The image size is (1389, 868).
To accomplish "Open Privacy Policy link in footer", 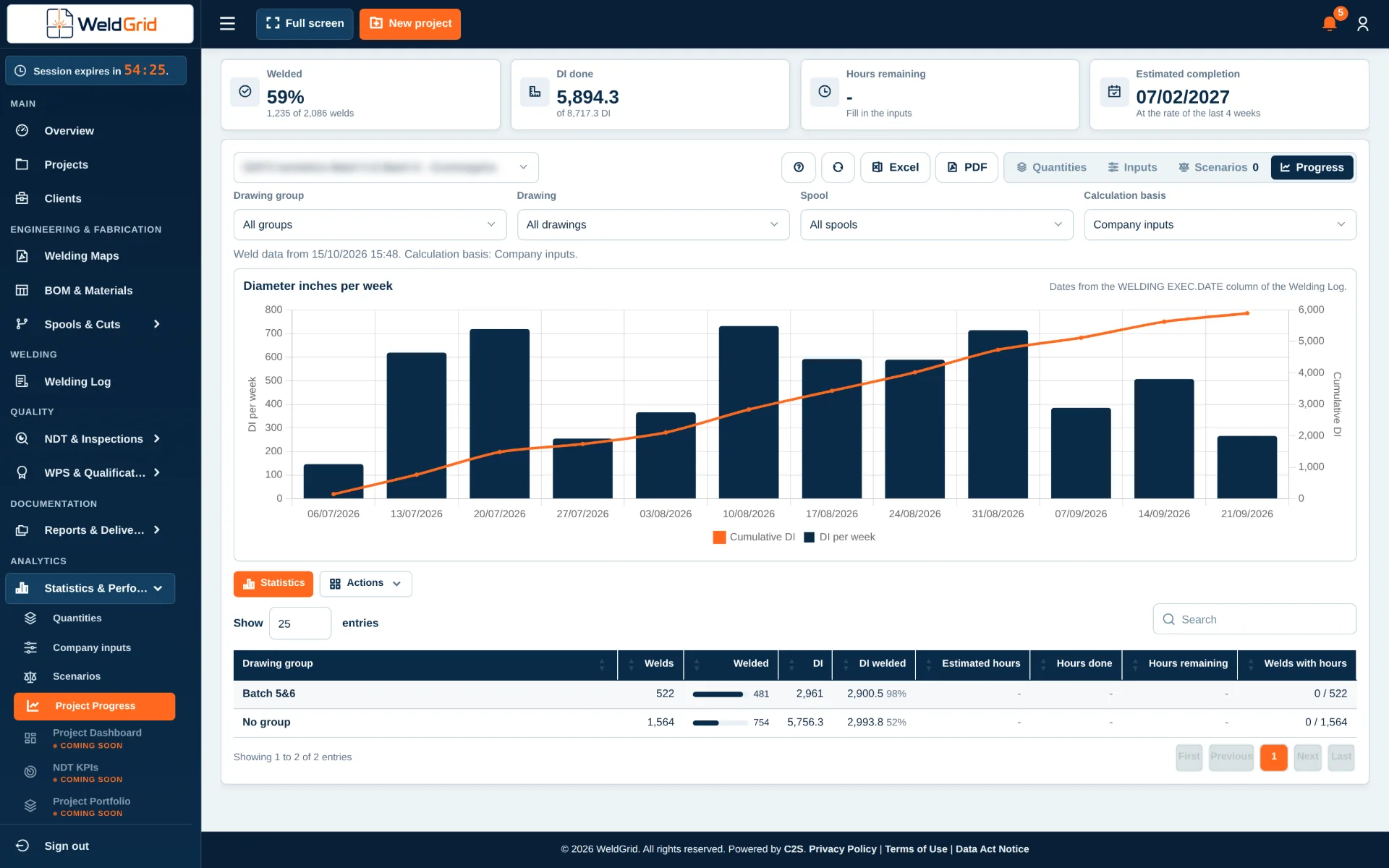I will [842, 849].
